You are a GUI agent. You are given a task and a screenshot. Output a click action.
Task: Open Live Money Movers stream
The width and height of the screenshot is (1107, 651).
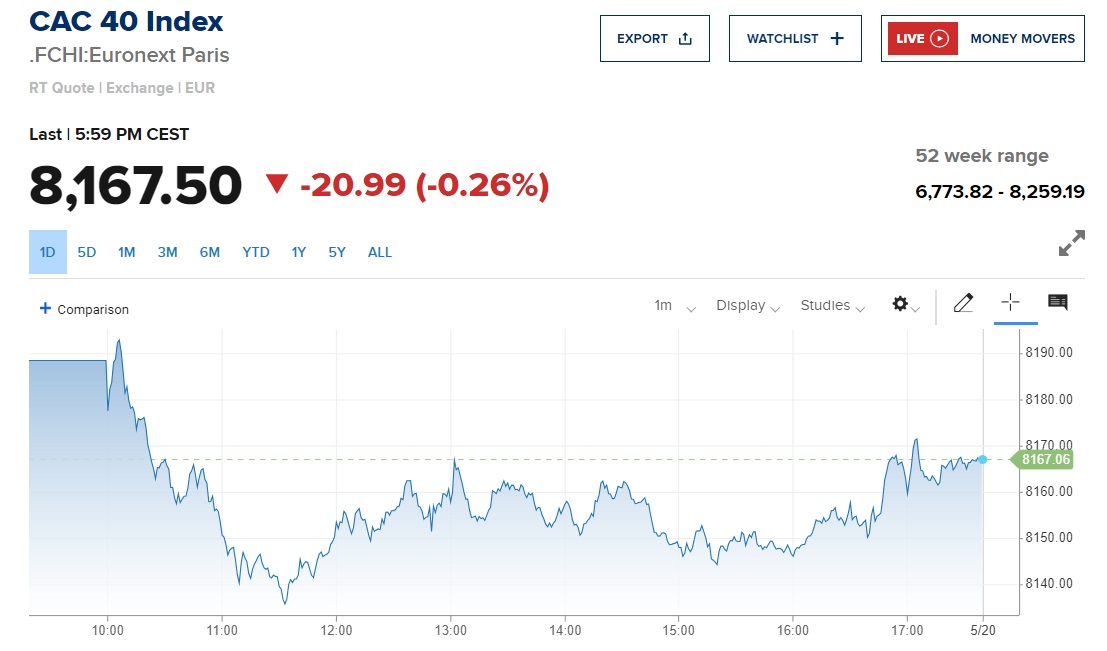982,39
